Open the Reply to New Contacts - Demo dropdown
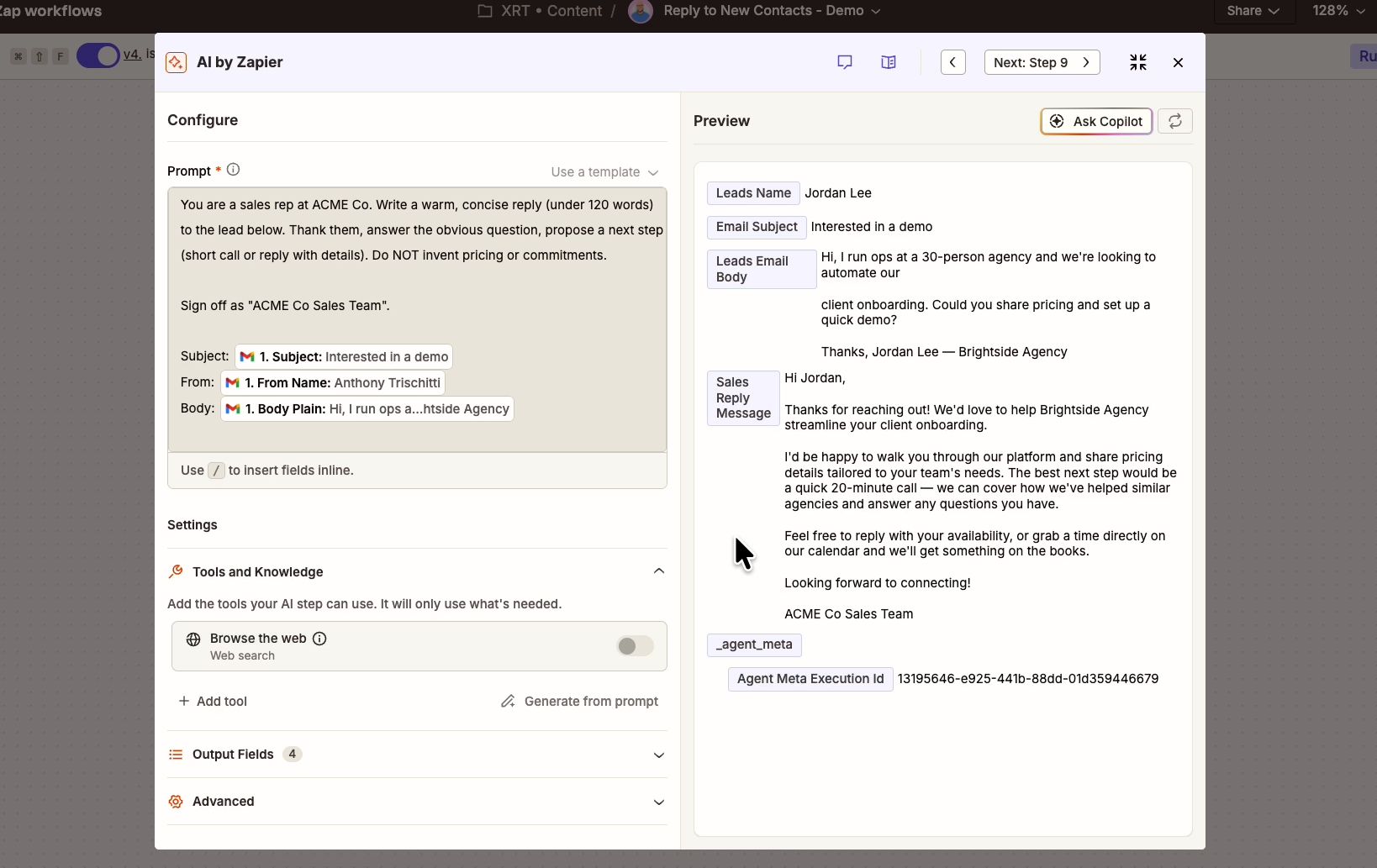1377x868 pixels. pyautogui.click(x=772, y=11)
